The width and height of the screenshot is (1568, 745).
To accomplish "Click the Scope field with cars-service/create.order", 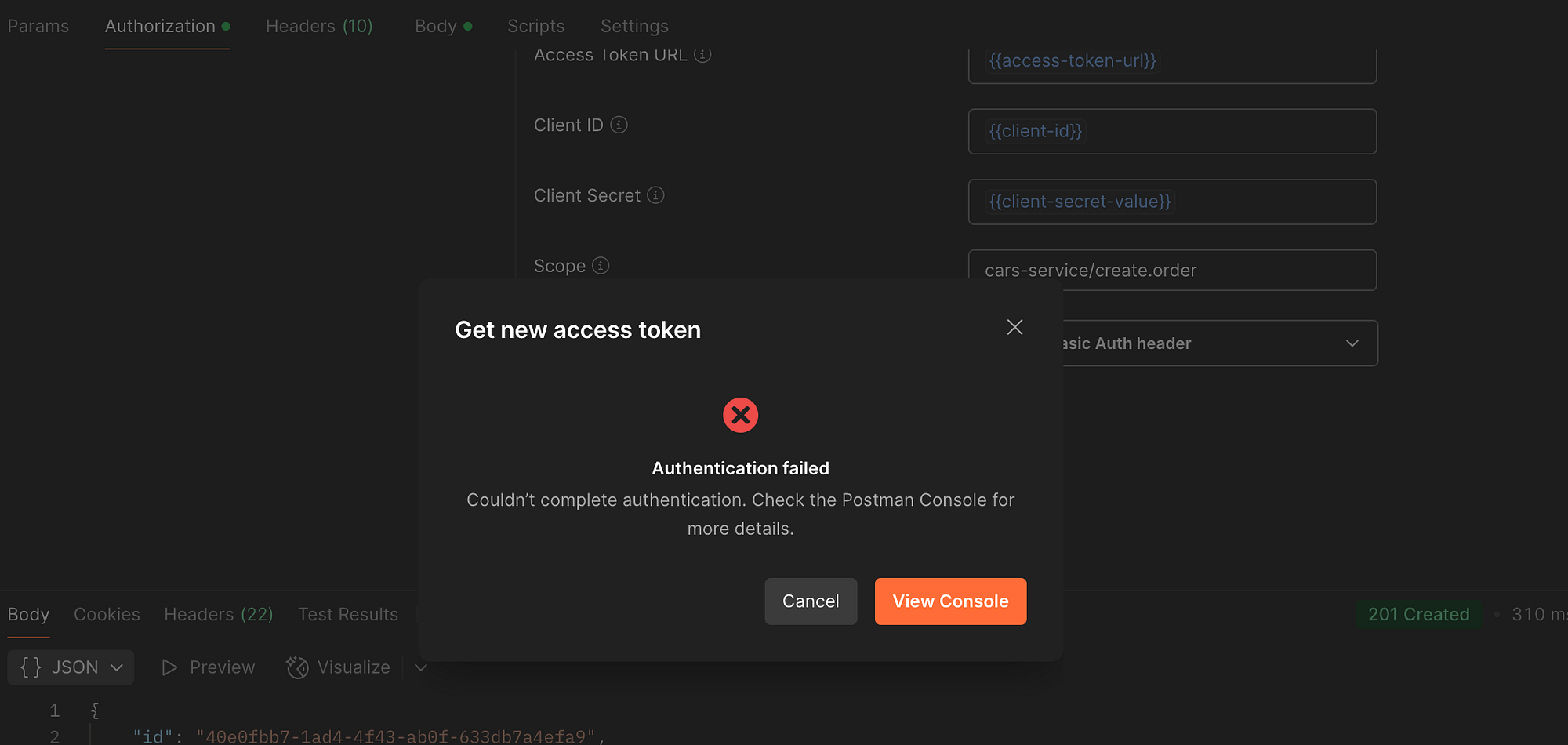I will click(x=1172, y=270).
